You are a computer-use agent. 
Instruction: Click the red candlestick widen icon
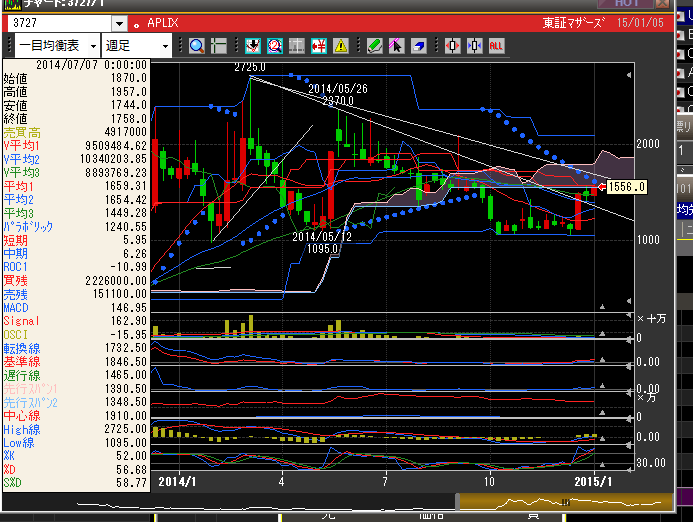click(x=452, y=45)
